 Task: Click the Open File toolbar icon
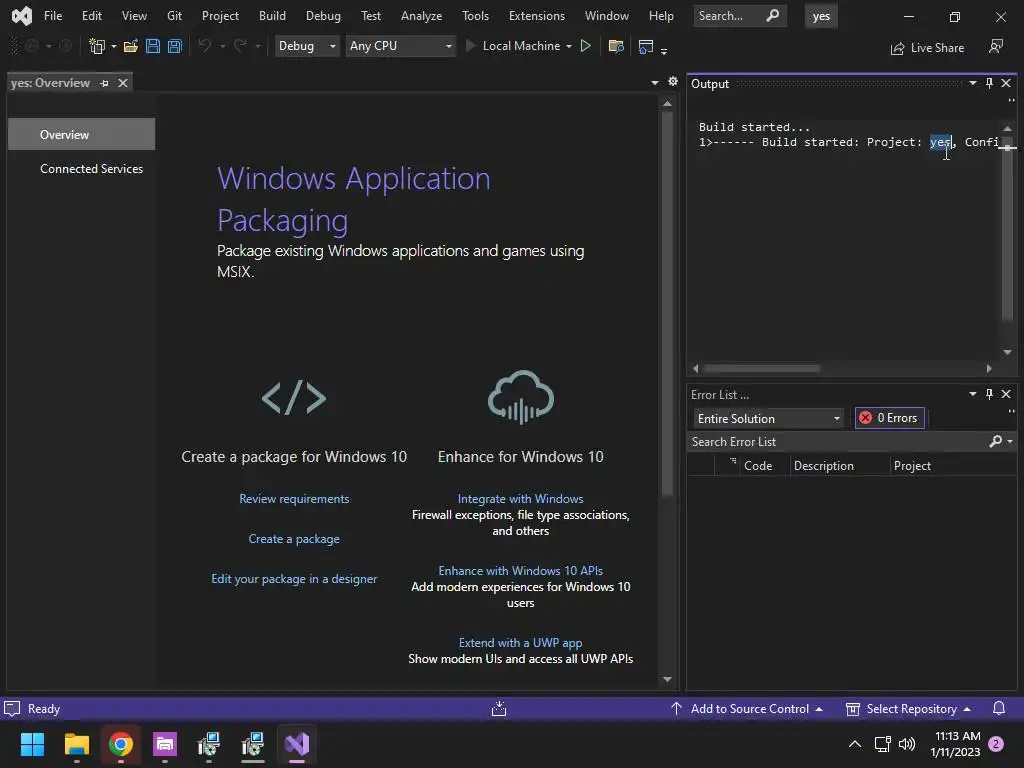pyautogui.click(x=131, y=46)
